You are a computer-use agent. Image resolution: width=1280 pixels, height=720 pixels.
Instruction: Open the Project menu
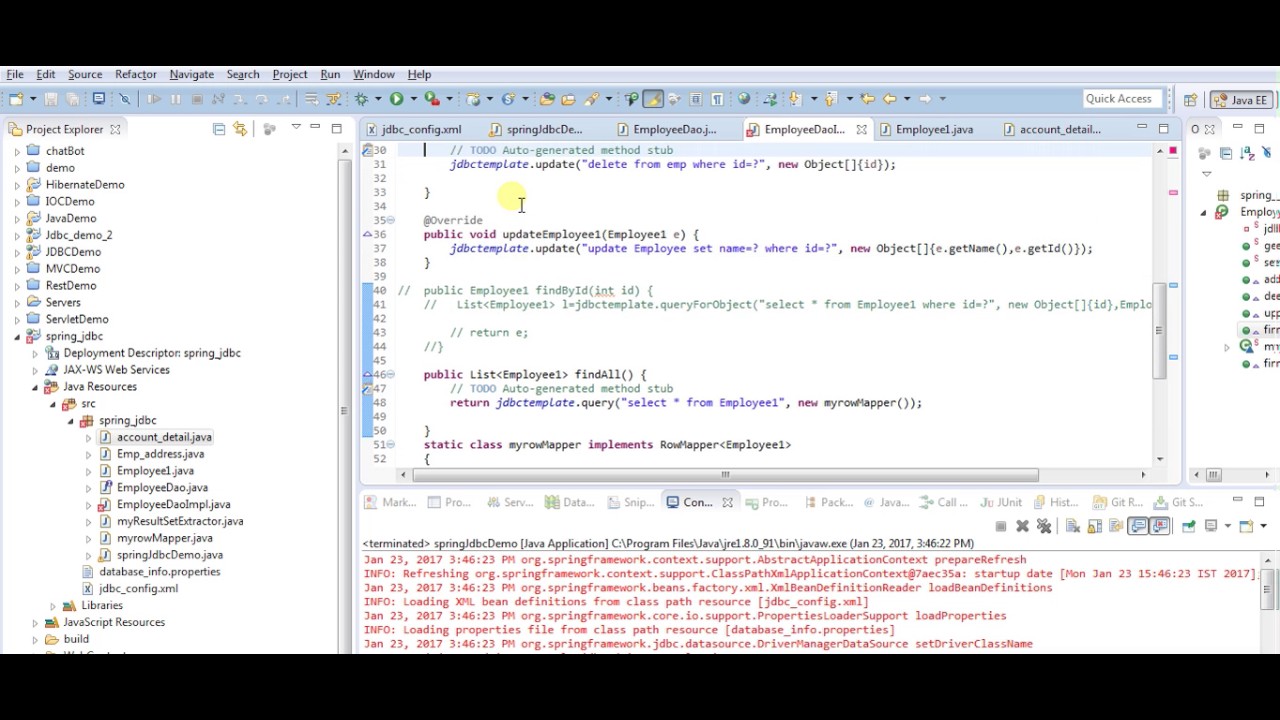pyautogui.click(x=290, y=74)
